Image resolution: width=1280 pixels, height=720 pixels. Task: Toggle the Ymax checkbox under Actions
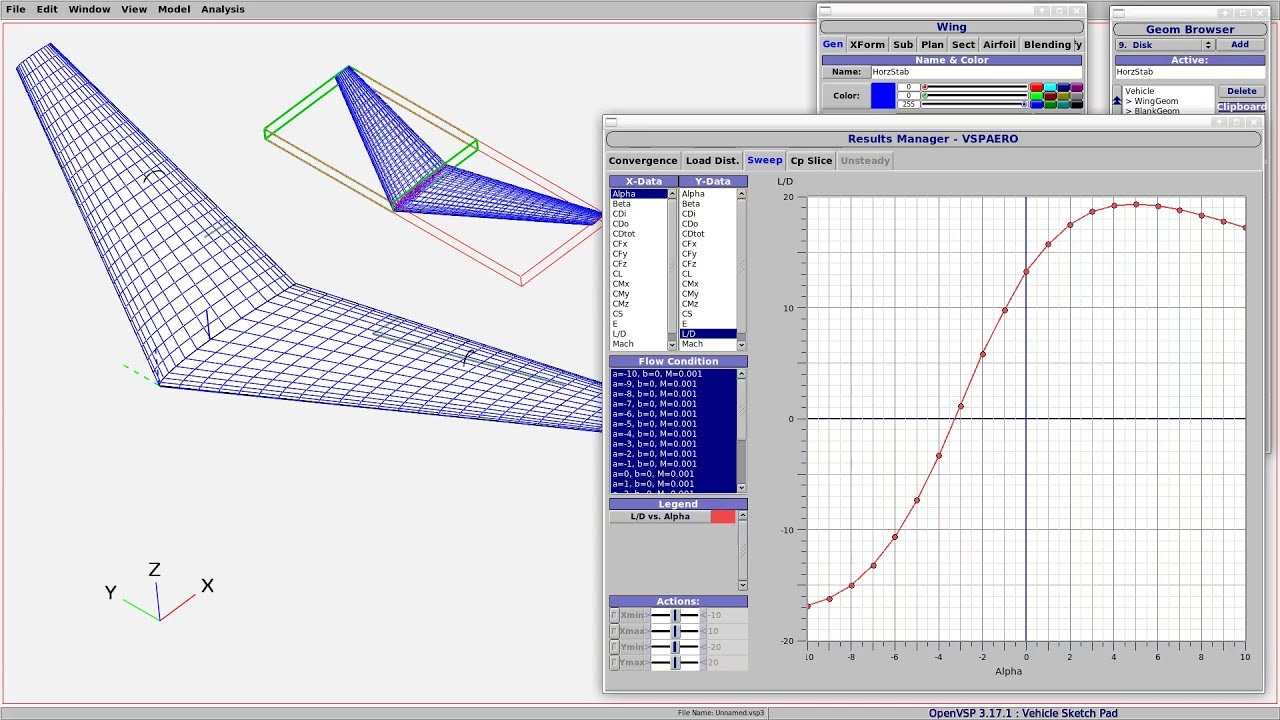pyautogui.click(x=614, y=663)
